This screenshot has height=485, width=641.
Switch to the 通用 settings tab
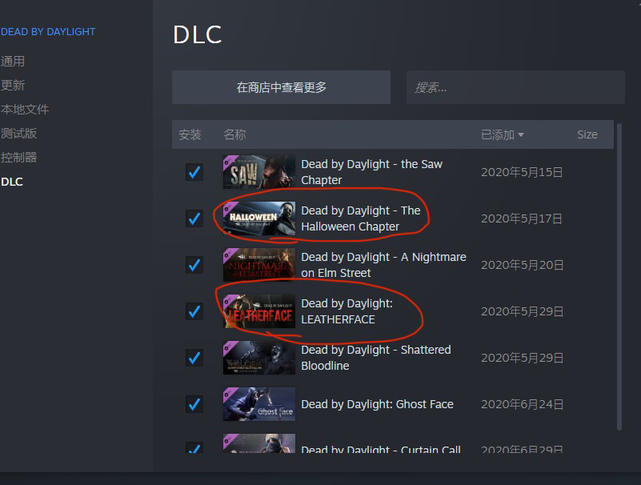point(13,61)
